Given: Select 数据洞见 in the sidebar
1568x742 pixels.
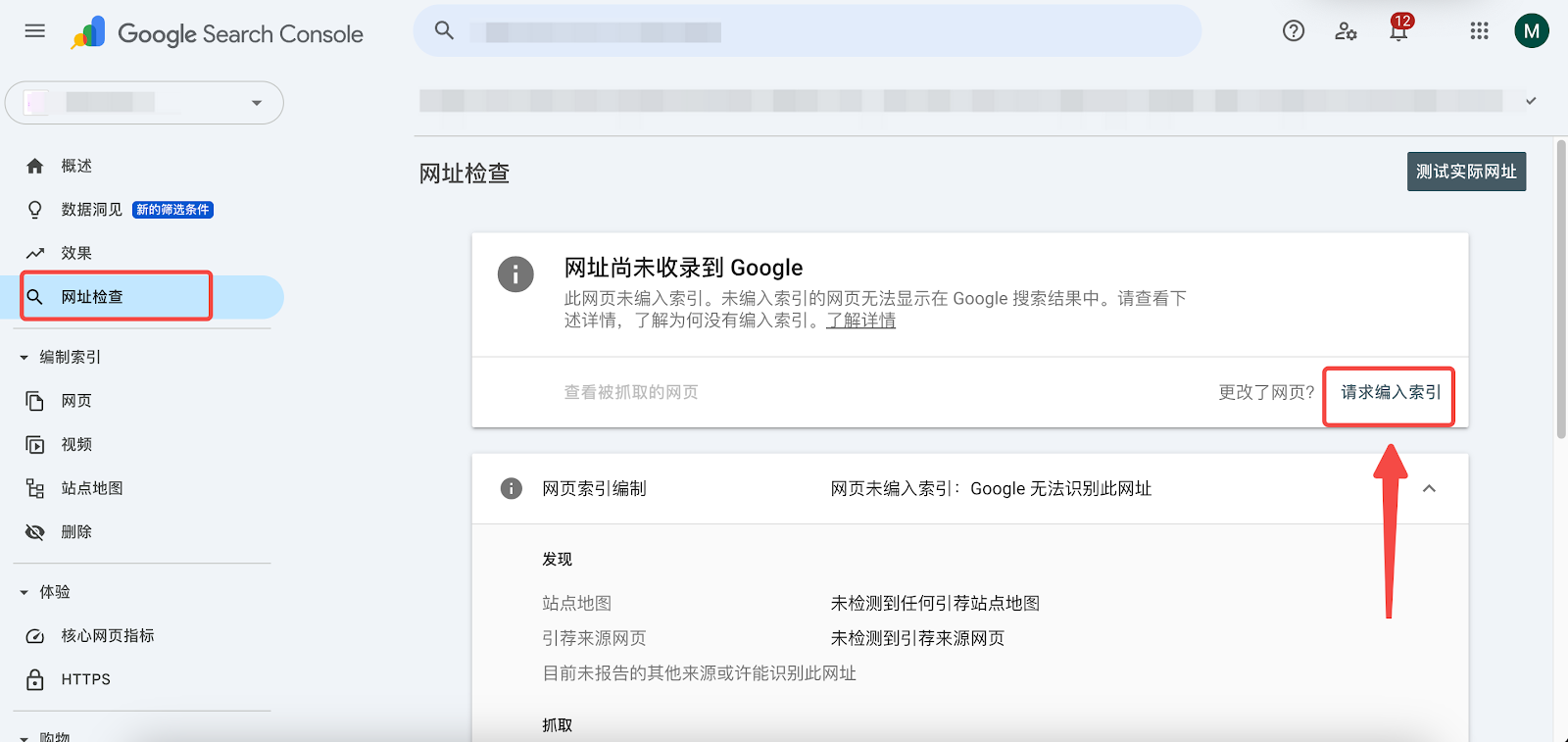Looking at the screenshot, I should (92, 210).
